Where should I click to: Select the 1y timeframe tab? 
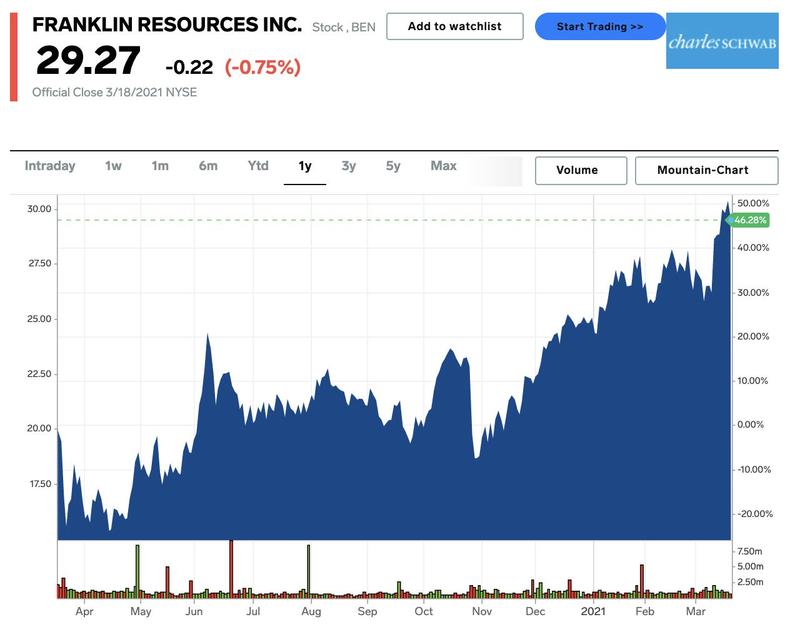pyautogui.click(x=305, y=166)
